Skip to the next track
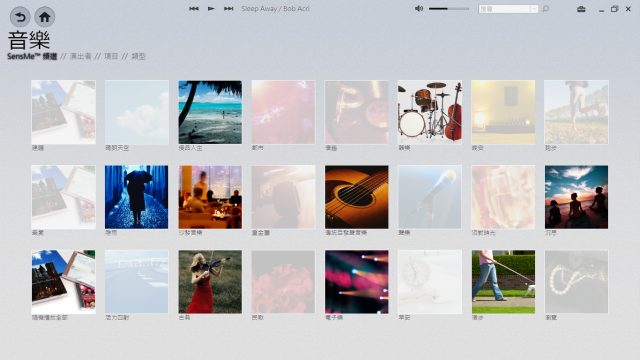This screenshot has height=360, width=640. pos(229,9)
